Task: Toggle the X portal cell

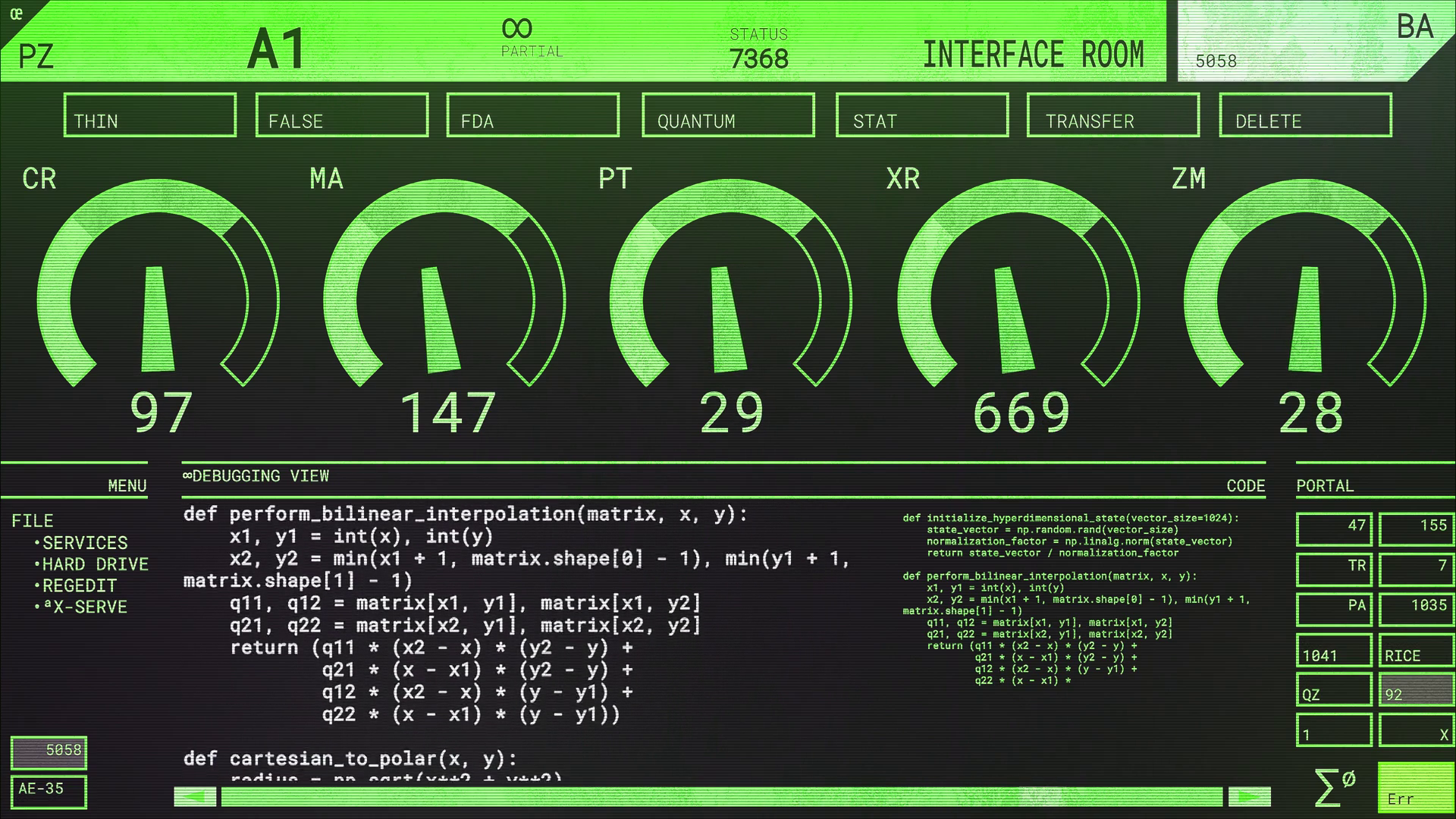Action: point(1415,731)
